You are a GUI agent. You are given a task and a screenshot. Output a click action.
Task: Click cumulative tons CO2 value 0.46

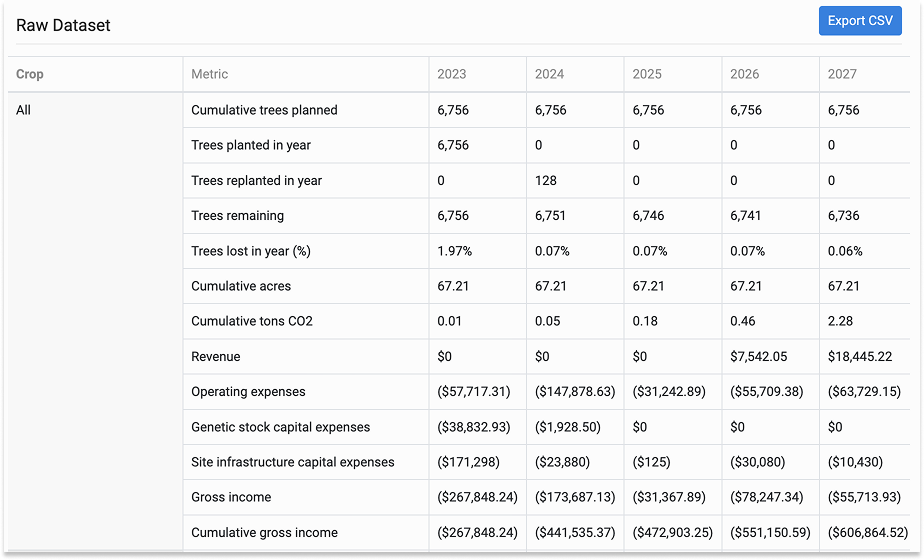pos(742,321)
